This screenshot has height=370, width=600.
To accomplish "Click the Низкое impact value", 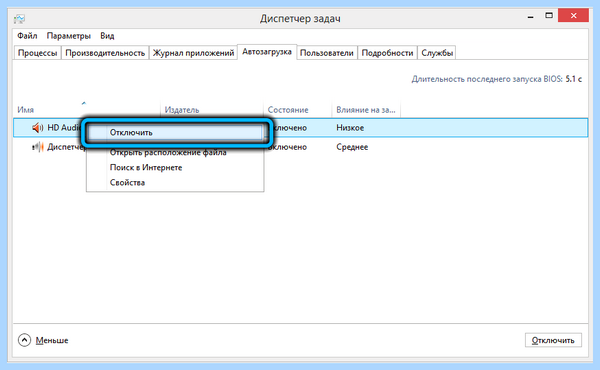I will tap(350, 128).
